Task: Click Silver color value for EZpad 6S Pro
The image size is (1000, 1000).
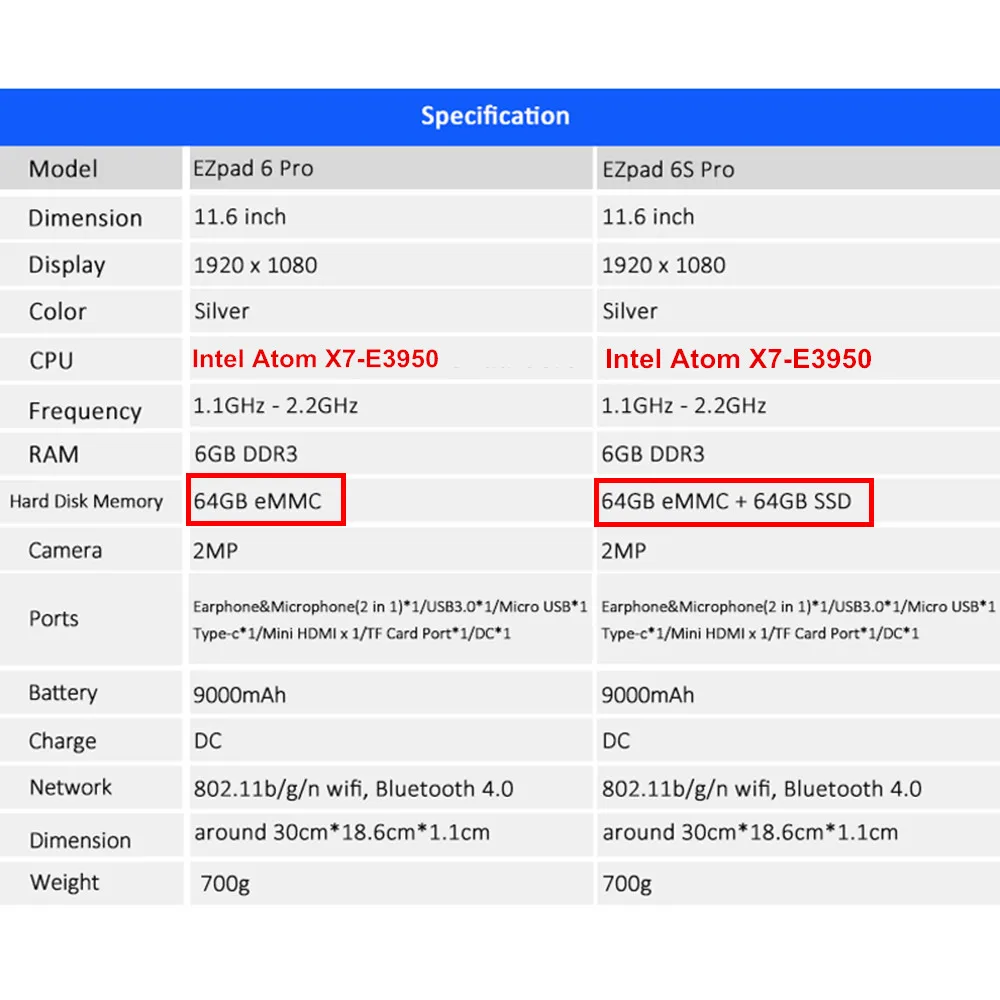Action: pyautogui.click(x=629, y=311)
